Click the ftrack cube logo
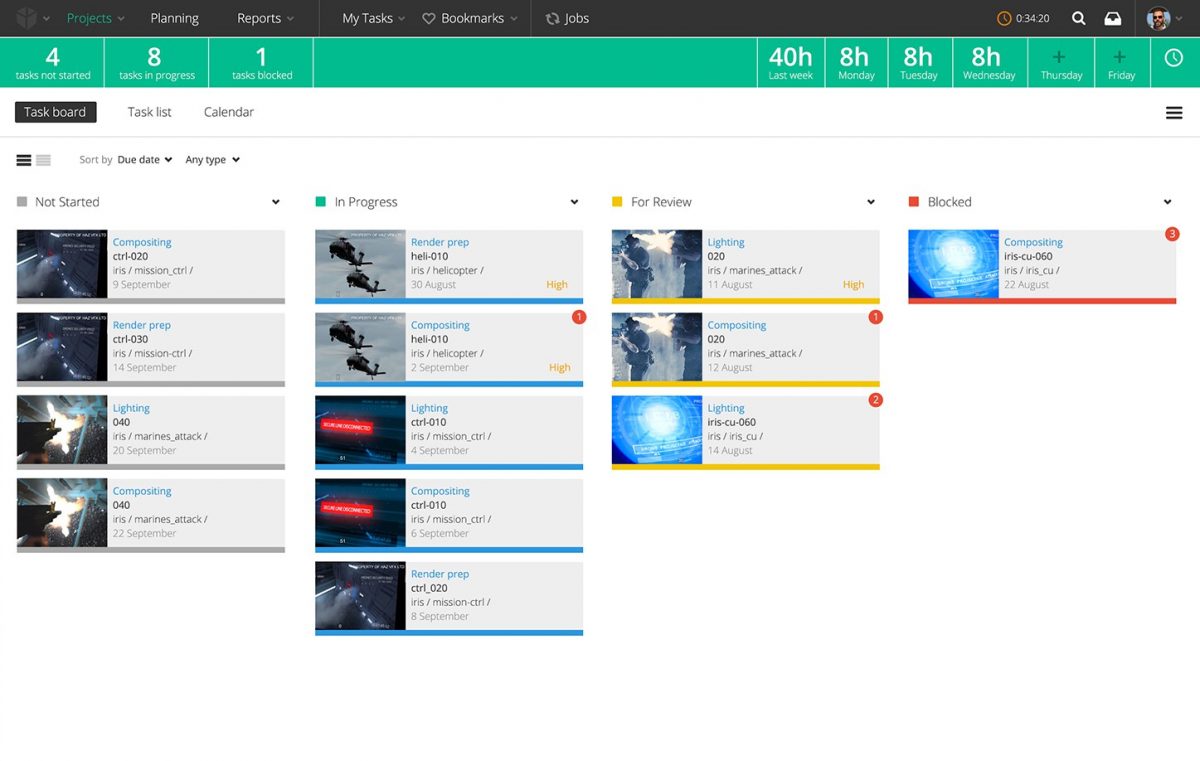This screenshot has height=761, width=1200. pos(26,18)
